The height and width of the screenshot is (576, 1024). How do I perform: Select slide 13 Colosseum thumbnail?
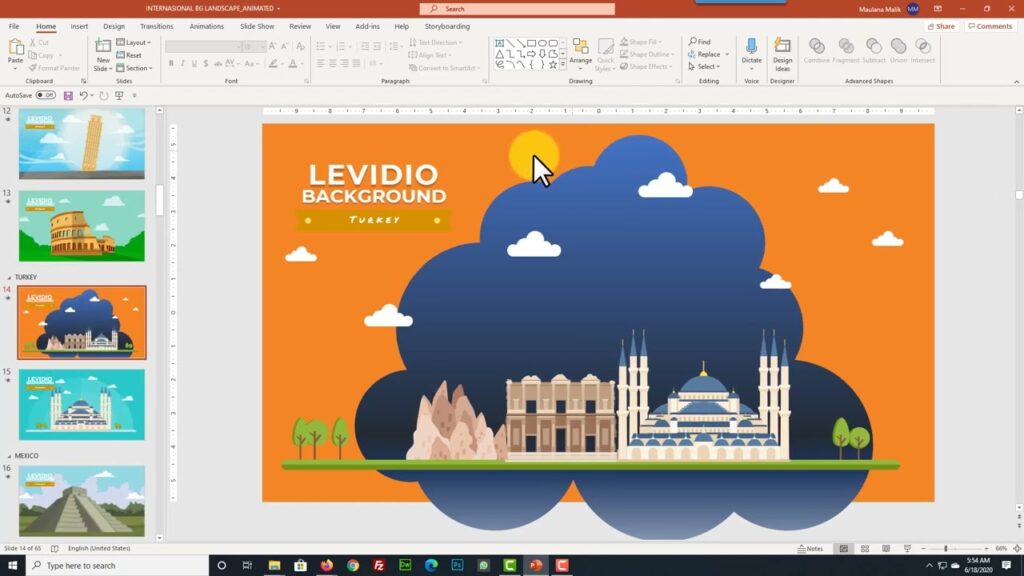click(82, 226)
